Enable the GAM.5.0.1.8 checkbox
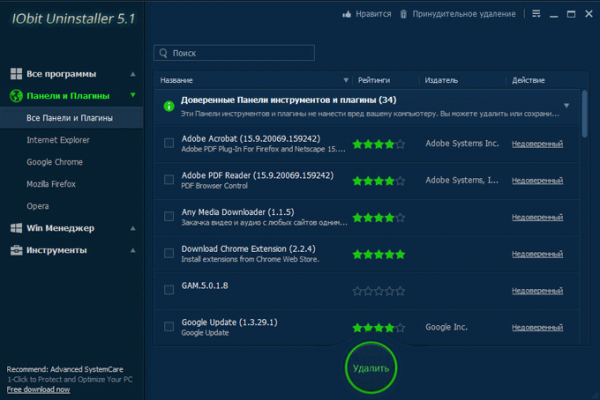Image resolution: width=600 pixels, height=400 pixels. coord(169,290)
